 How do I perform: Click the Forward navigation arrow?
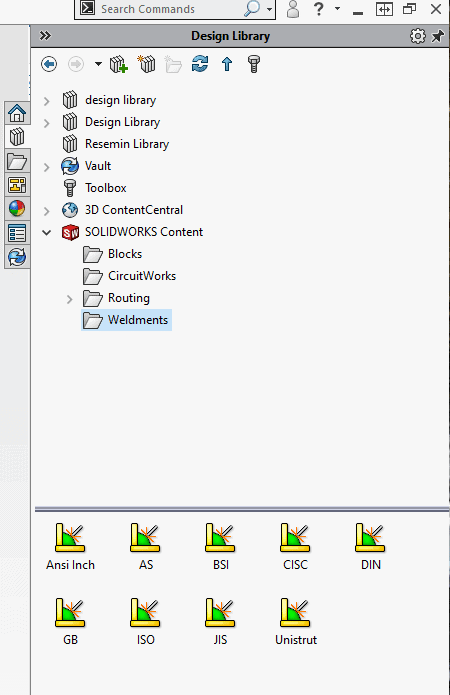(x=76, y=64)
